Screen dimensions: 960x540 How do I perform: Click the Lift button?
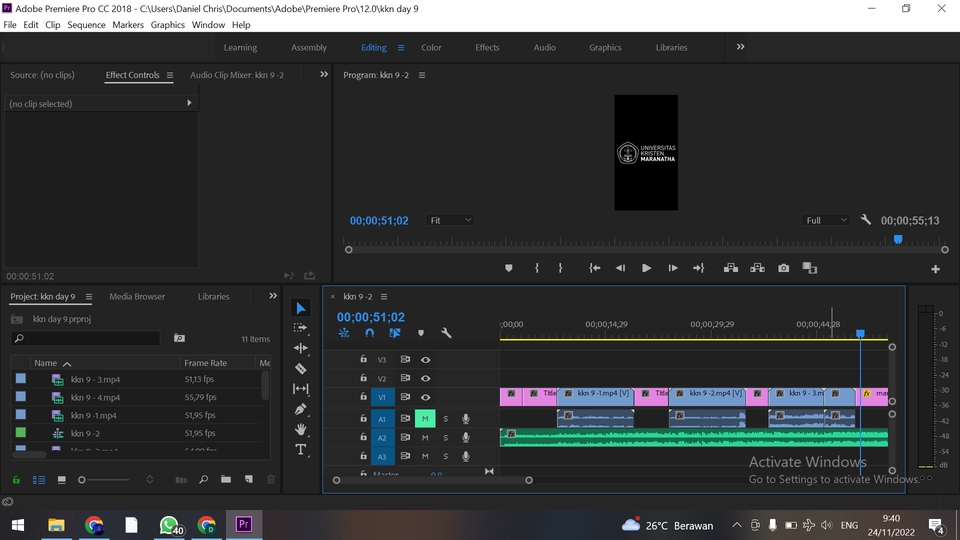pyautogui.click(x=730, y=268)
